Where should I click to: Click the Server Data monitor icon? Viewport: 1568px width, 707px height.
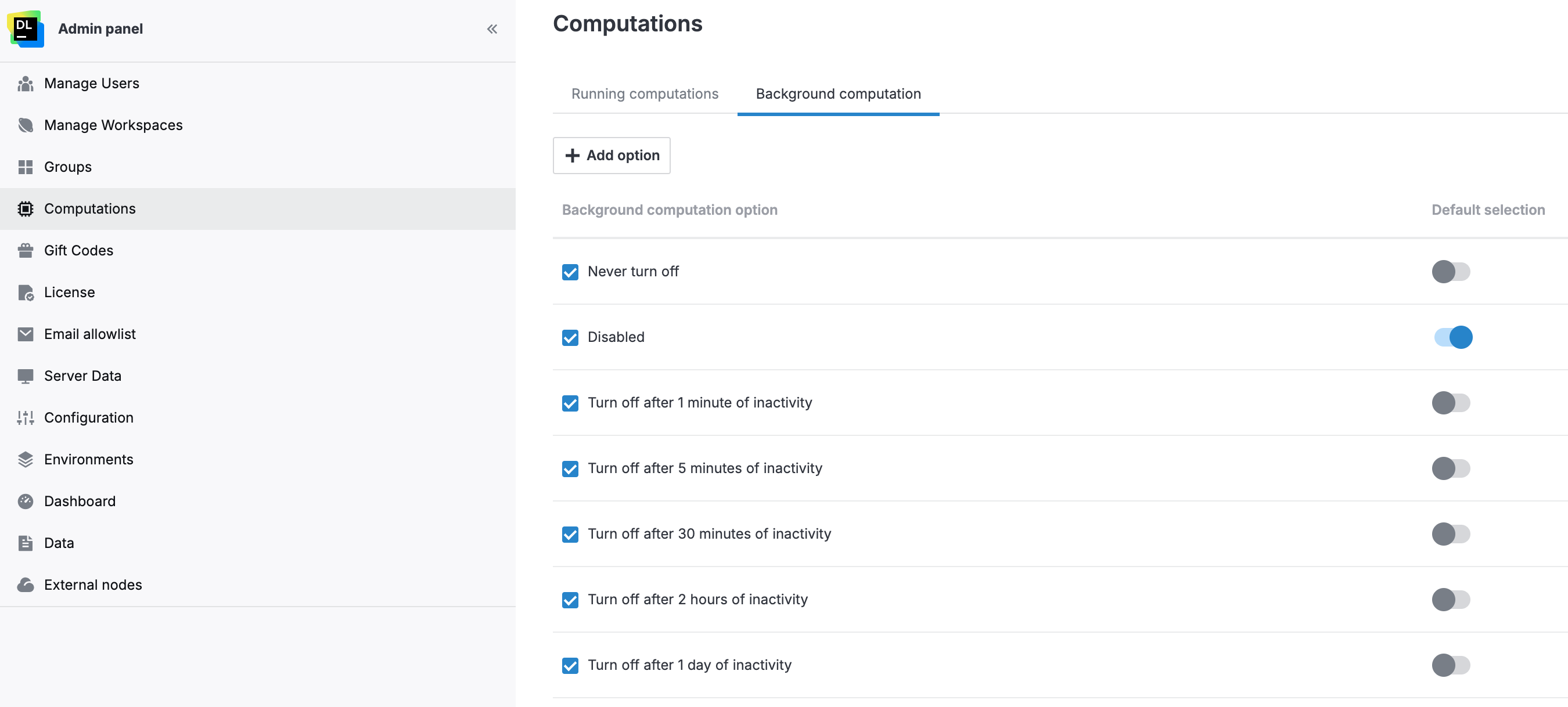tap(26, 376)
